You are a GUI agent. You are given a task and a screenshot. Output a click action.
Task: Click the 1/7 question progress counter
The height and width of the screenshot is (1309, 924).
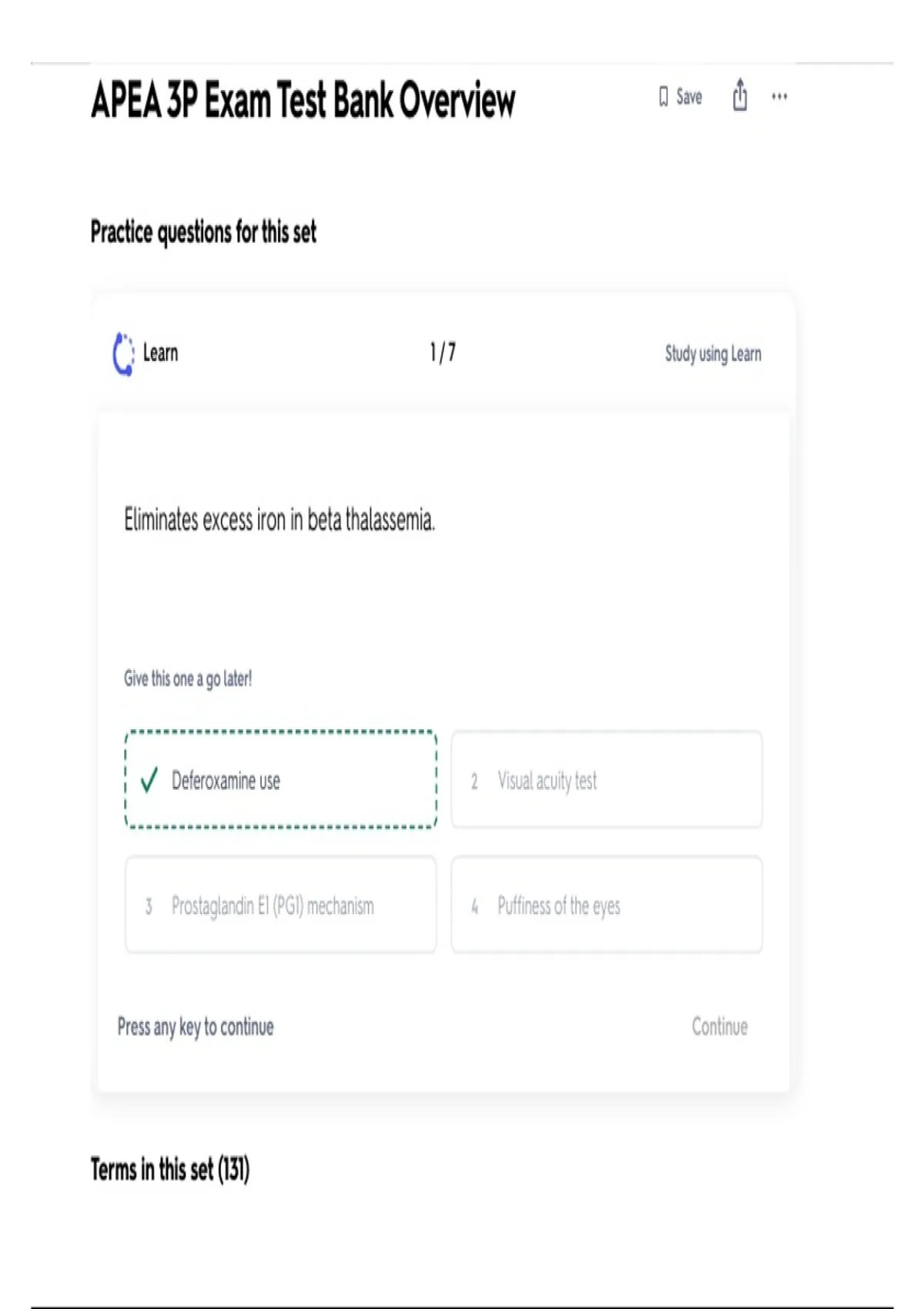[x=443, y=353]
